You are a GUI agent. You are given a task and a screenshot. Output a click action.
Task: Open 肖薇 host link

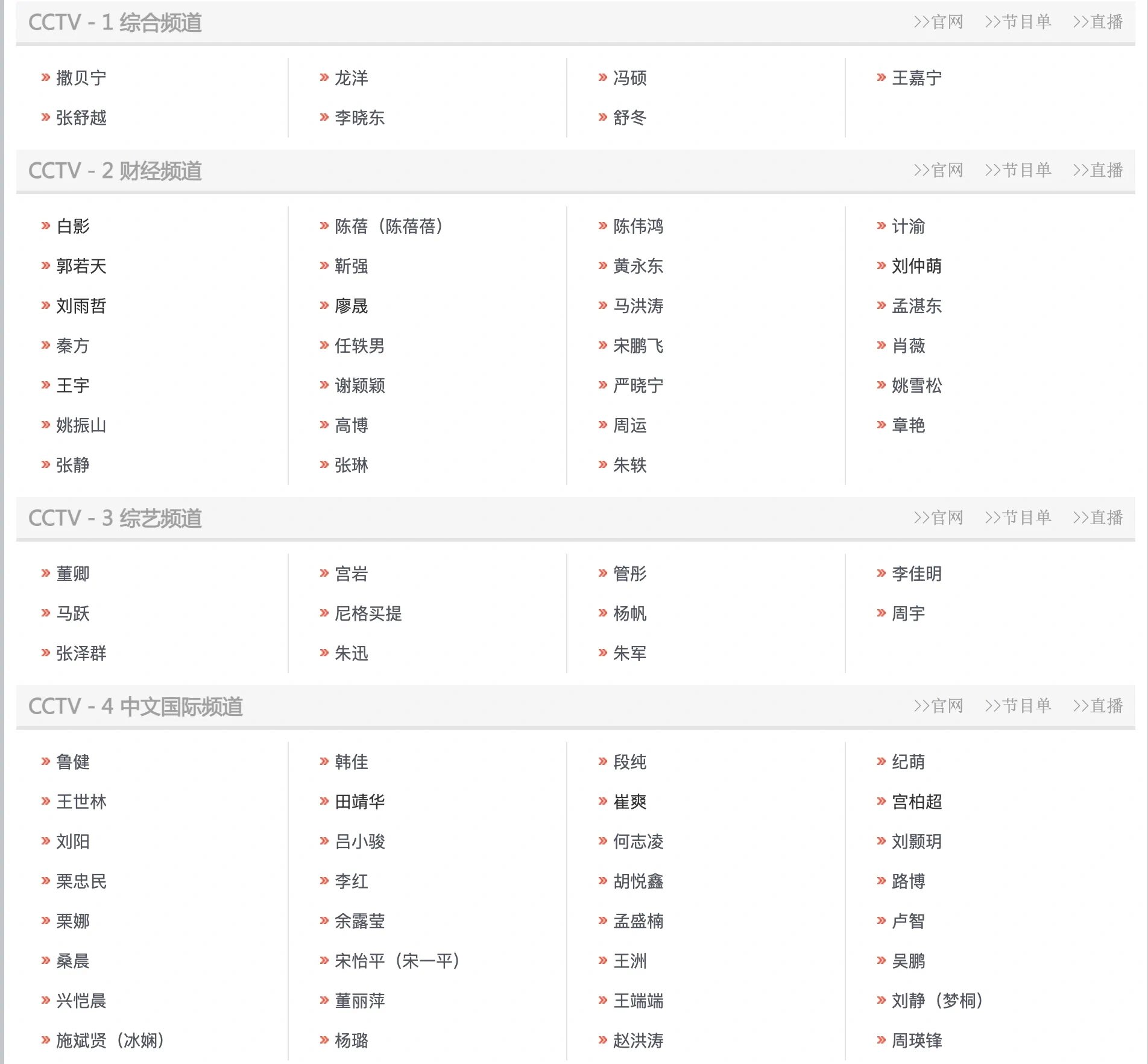pos(909,346)
